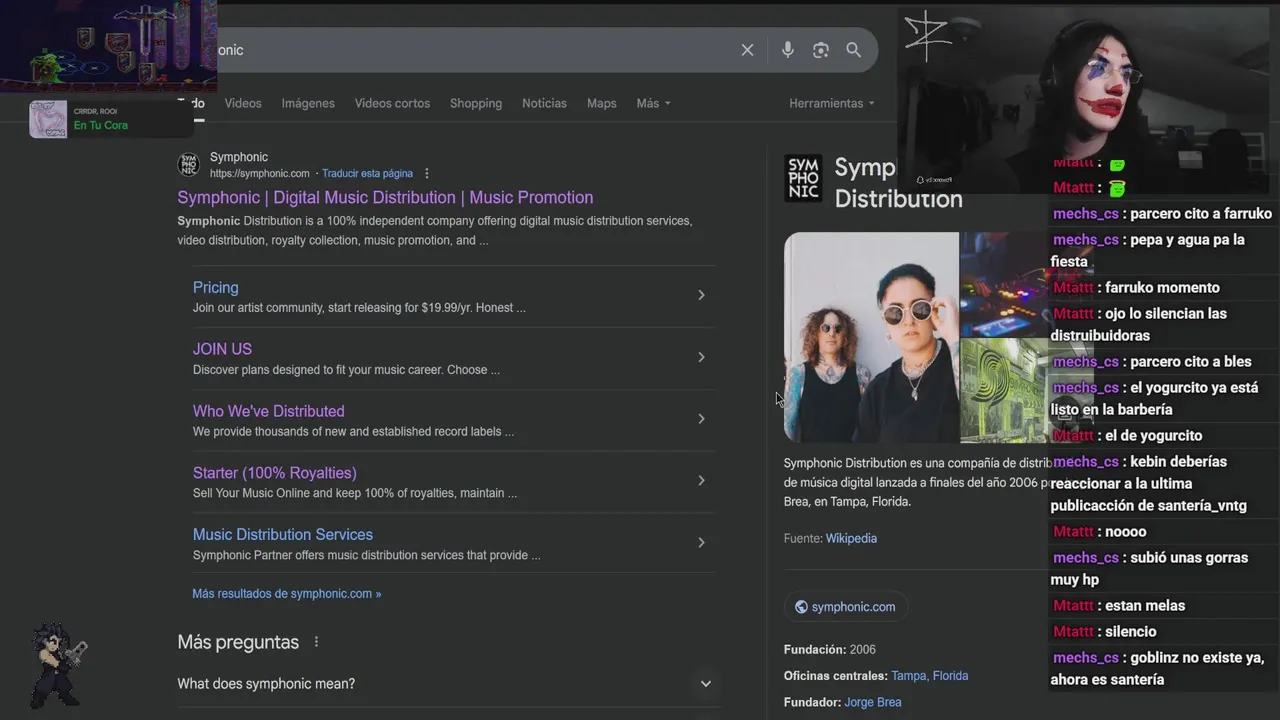The image size is (1280, 720).
Task: Expand 'What does symphonic mean?' question
Action: 706,684
